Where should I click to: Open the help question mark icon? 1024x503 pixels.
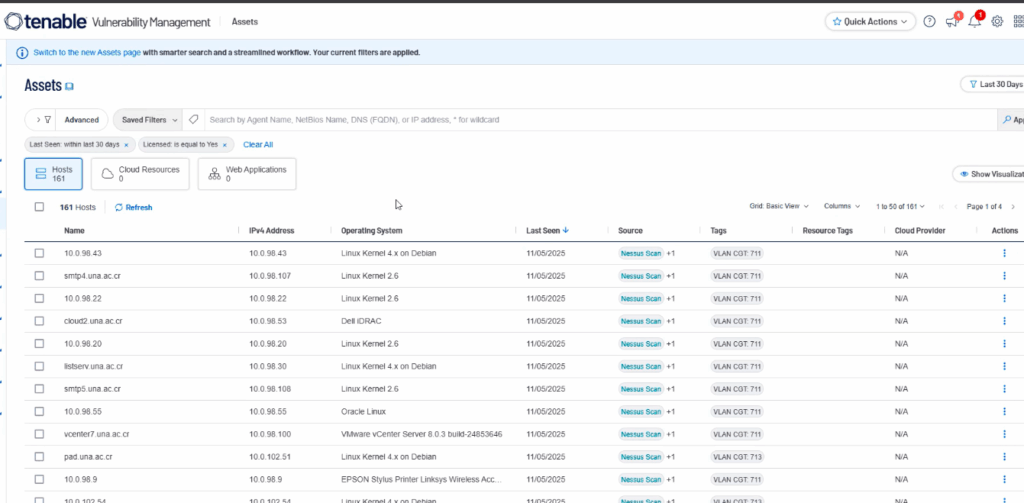pyautogui.click(x=929, y=21)
